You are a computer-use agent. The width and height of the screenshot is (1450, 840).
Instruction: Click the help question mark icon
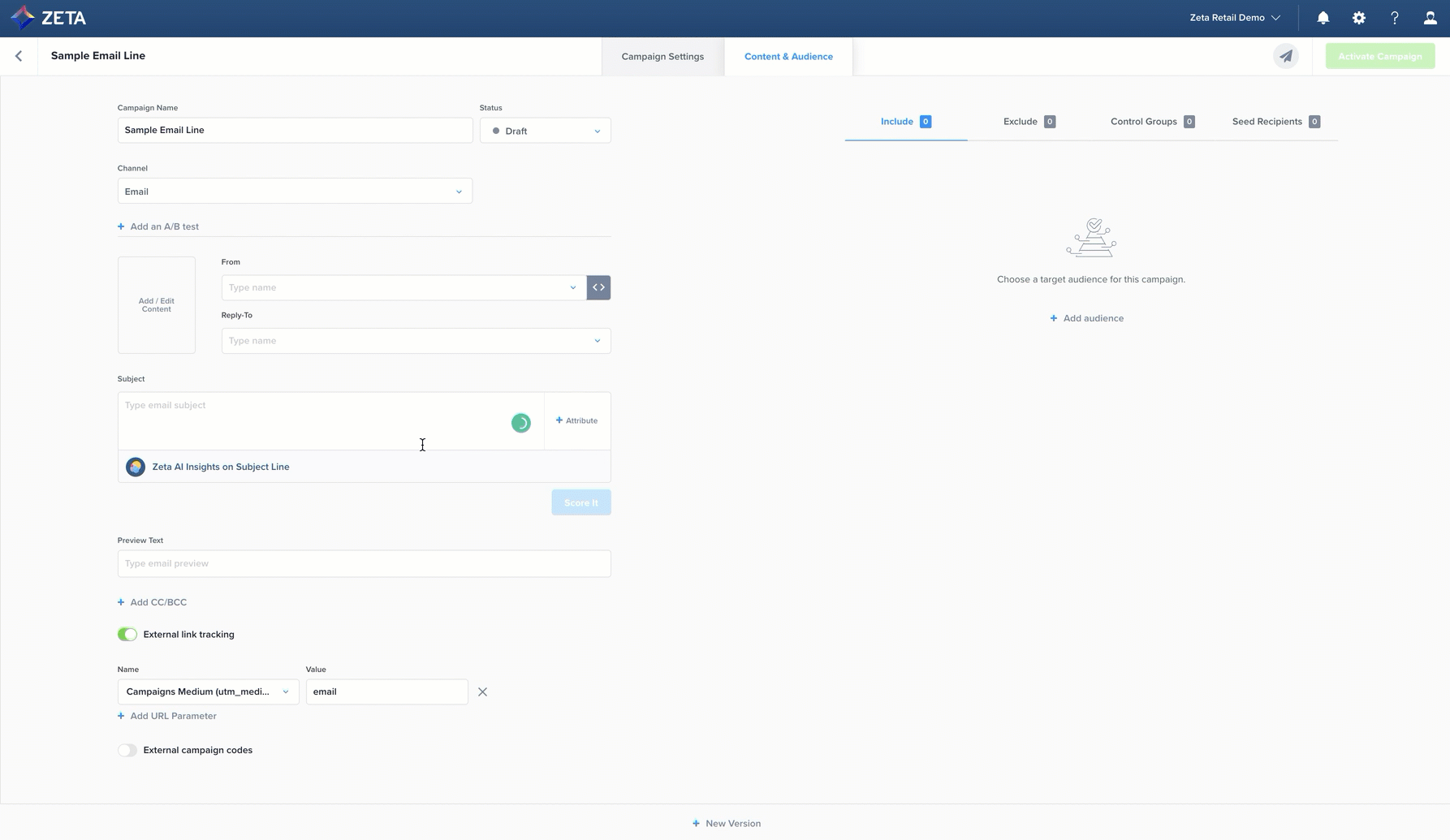point(1394,18)
